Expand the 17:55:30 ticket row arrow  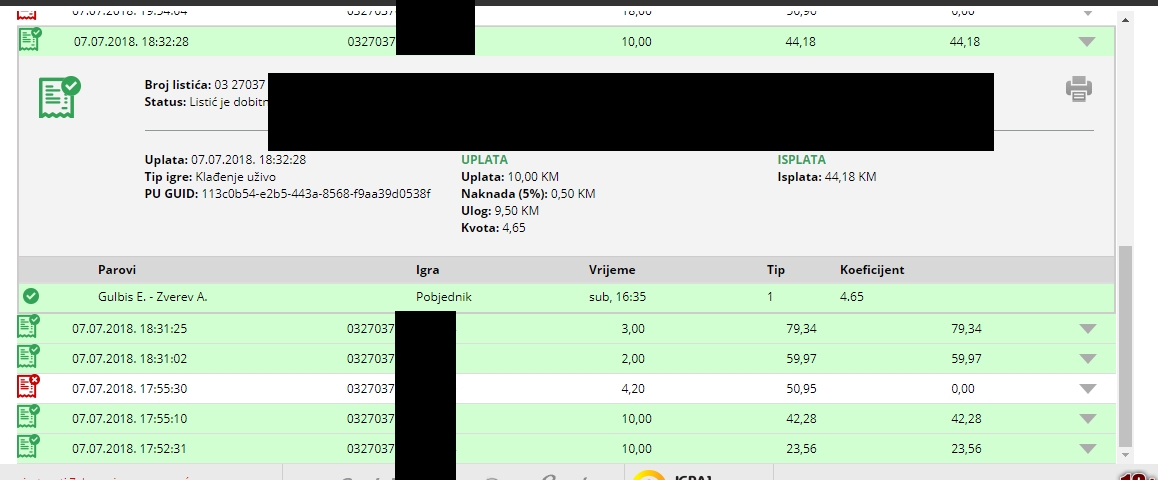[1087, 389]
